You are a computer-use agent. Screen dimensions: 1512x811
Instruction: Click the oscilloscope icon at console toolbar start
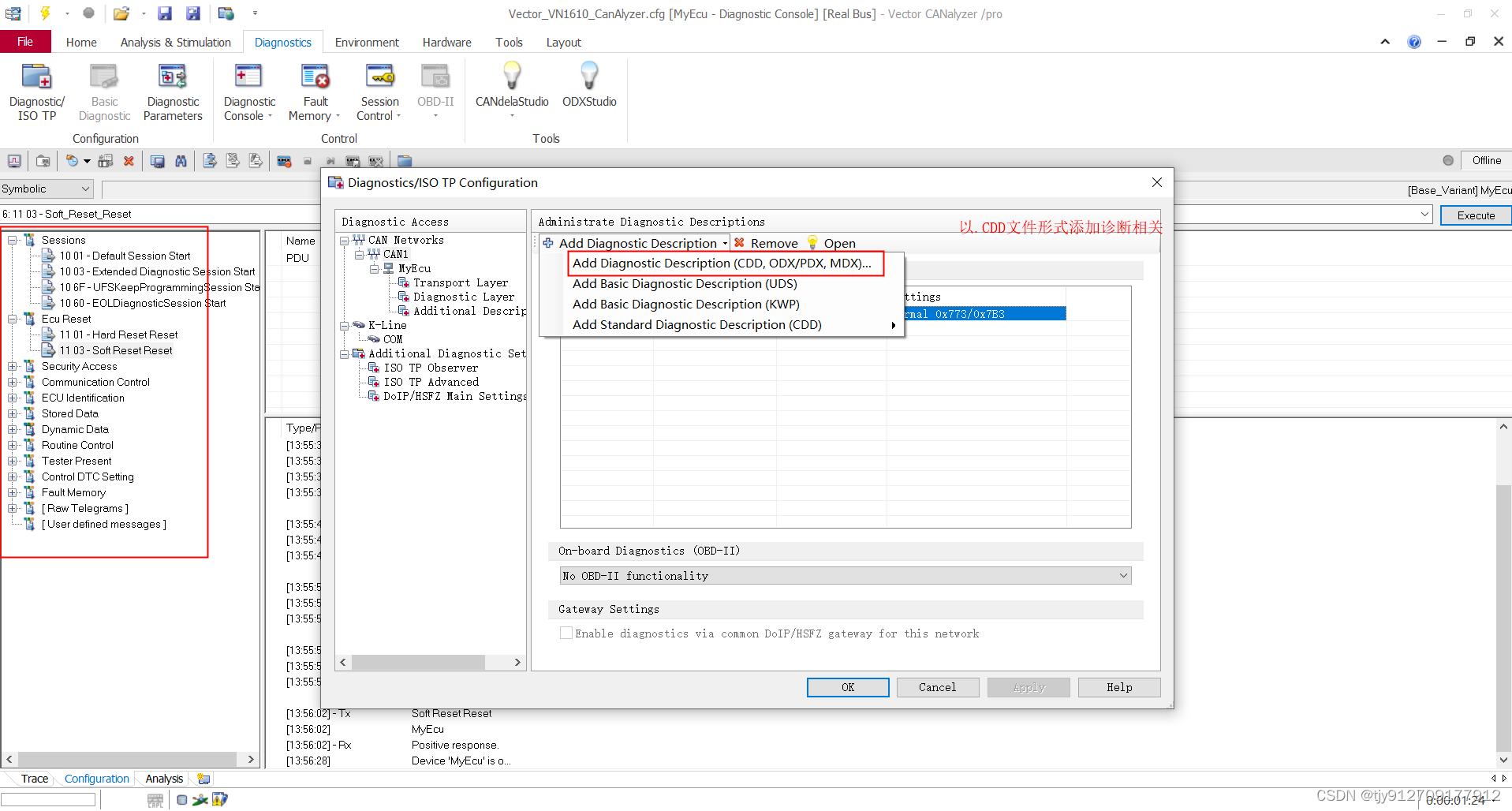point(14,161)
